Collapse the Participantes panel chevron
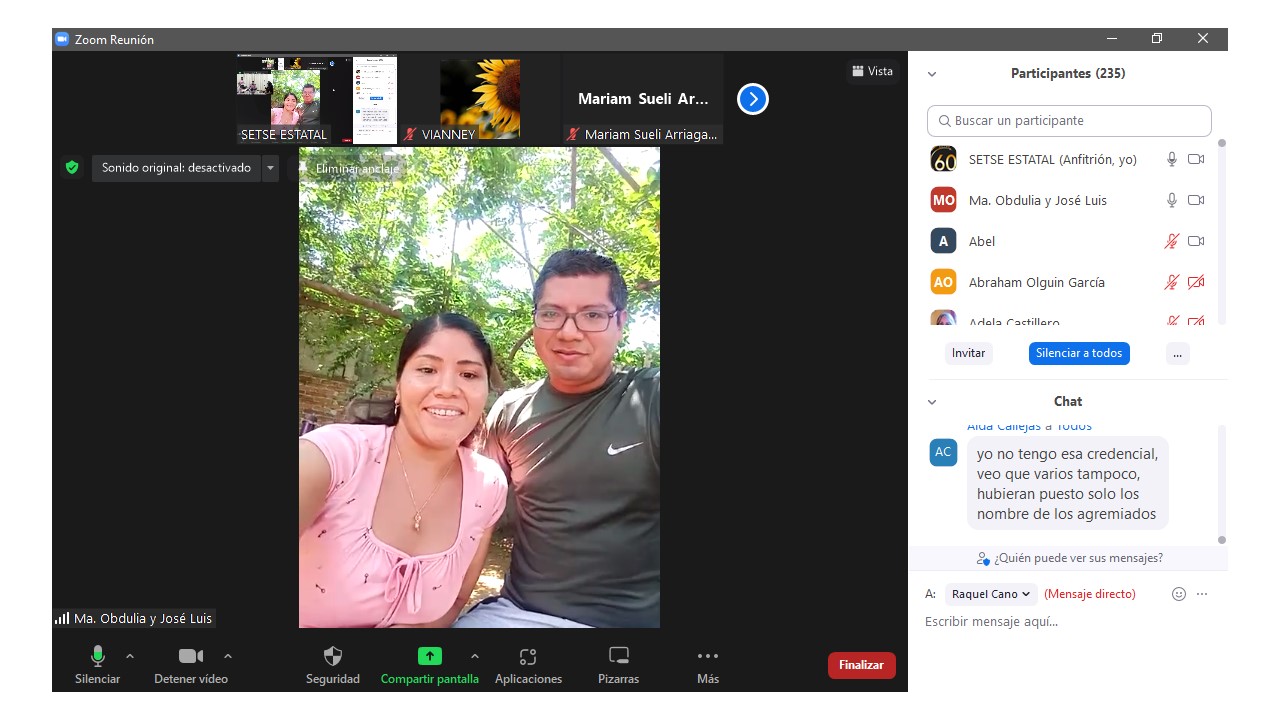This screenshot has height=720, width=1280. (932, 74)
